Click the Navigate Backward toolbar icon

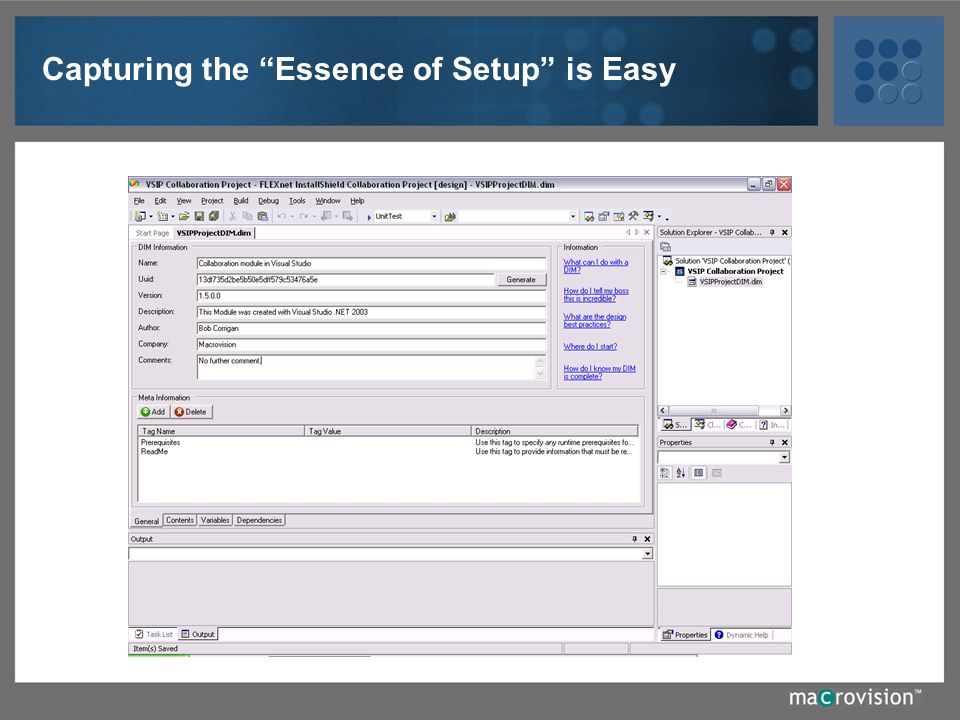[x=326, y=216]
